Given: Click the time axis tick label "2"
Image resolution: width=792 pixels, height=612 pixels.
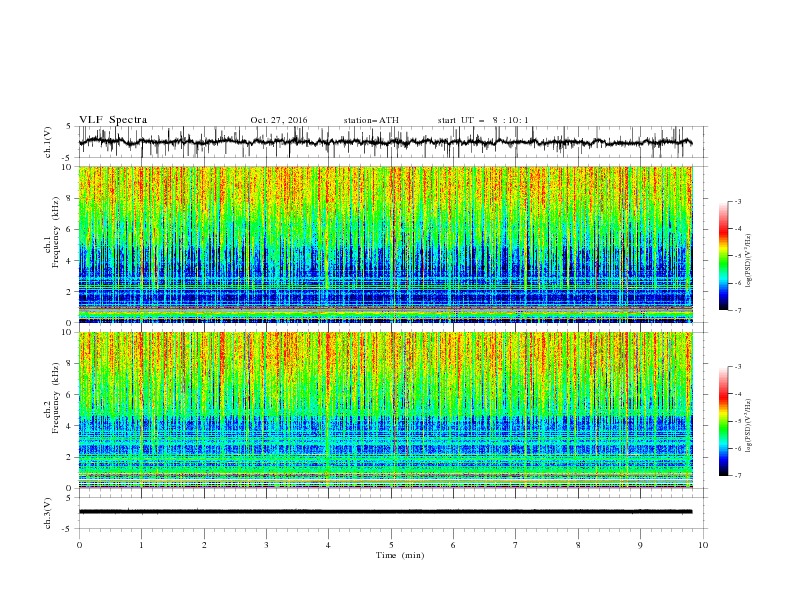Looking at the screenshot, I should tap(204, 545).
